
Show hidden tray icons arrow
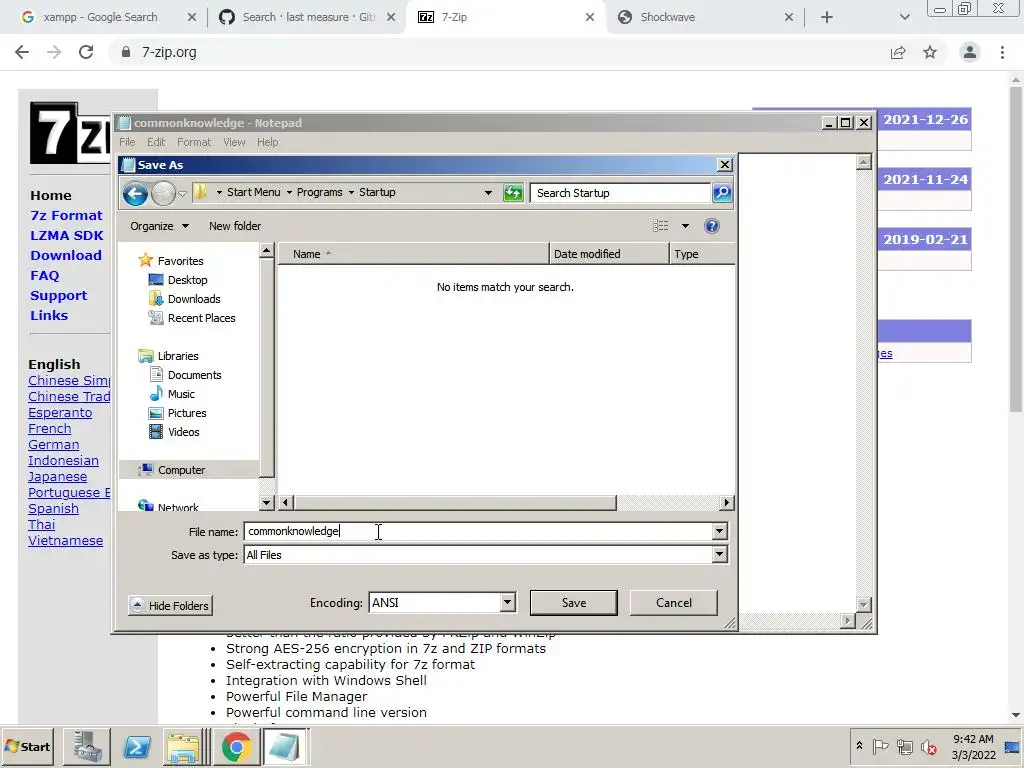[x=859, y=746]
